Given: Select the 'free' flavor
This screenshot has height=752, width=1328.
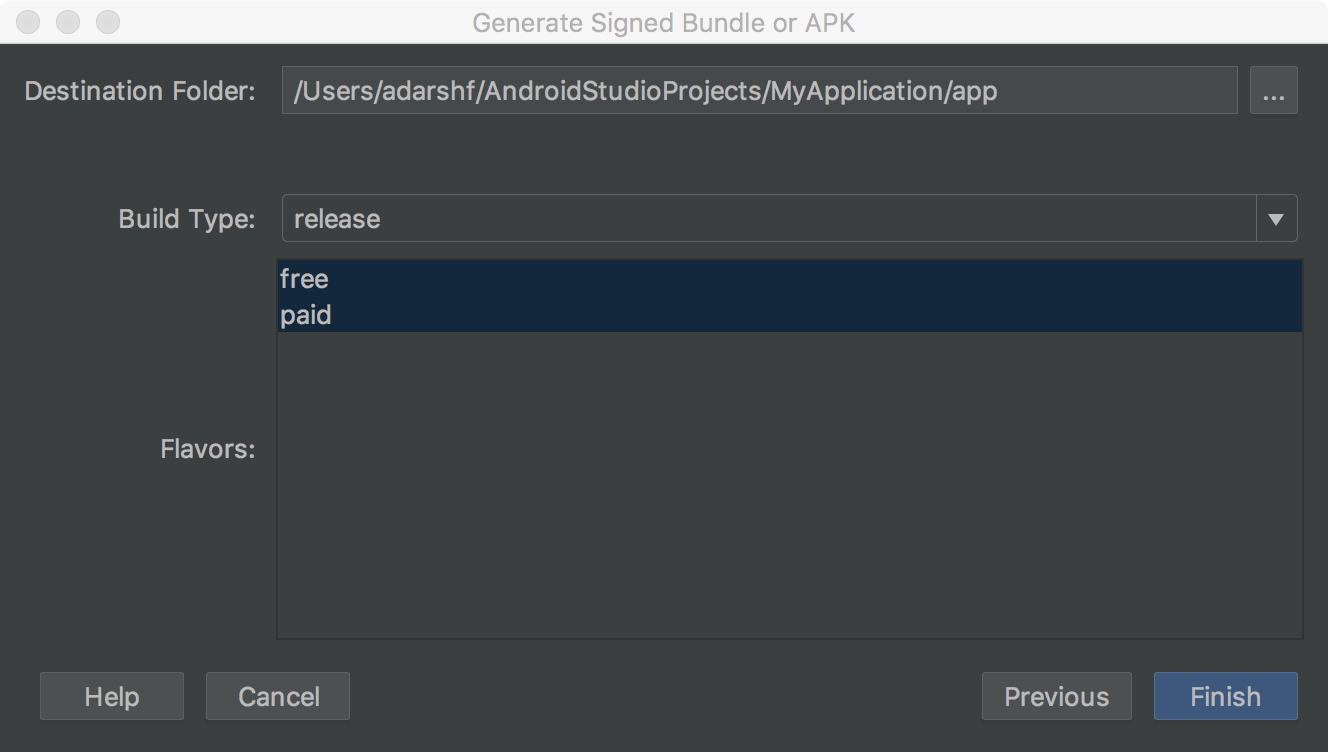Looking at the screenshot, I should [x=304, y=278].
